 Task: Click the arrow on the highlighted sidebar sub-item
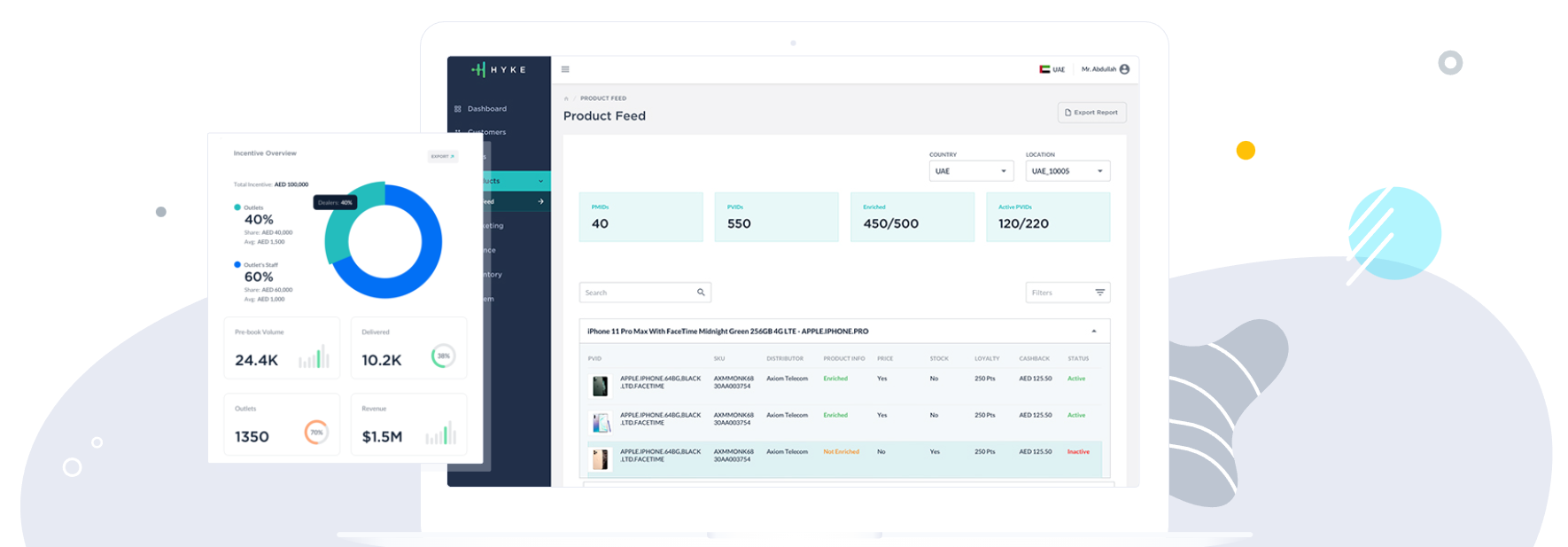click(x=540, y=201)
